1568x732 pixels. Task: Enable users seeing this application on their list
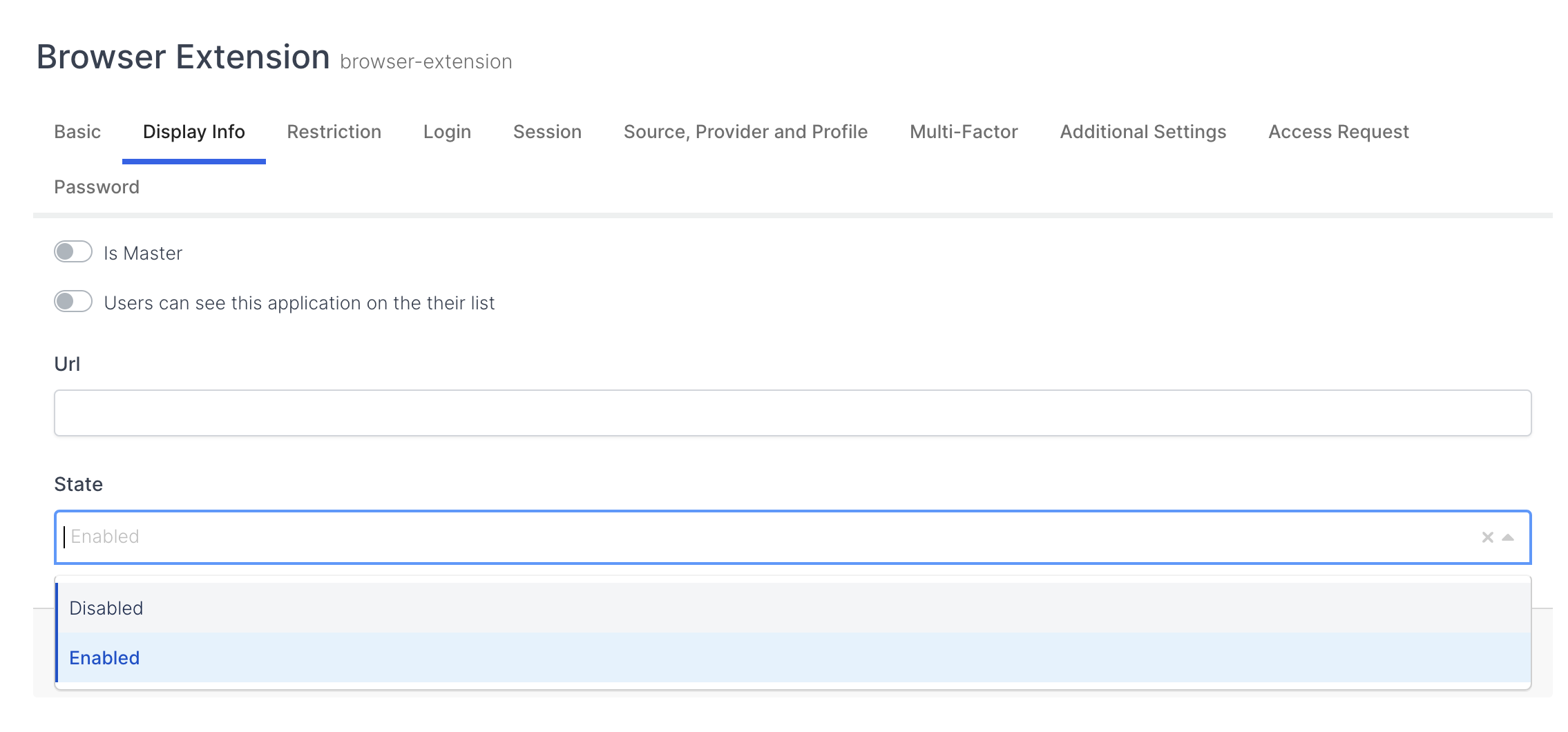click(73, 302)
